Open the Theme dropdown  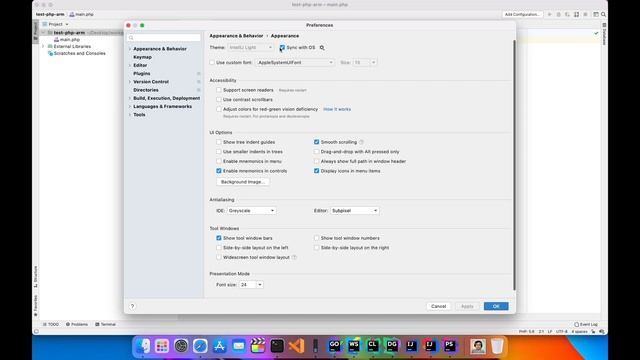coord(250,48)
